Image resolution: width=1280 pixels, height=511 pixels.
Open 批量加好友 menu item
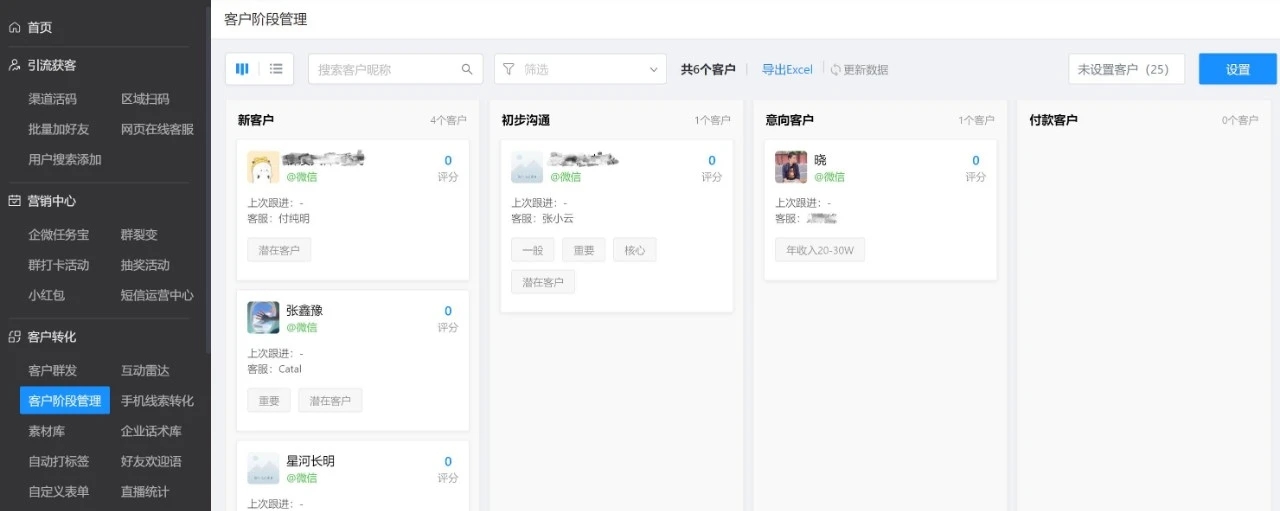point(58,129)
